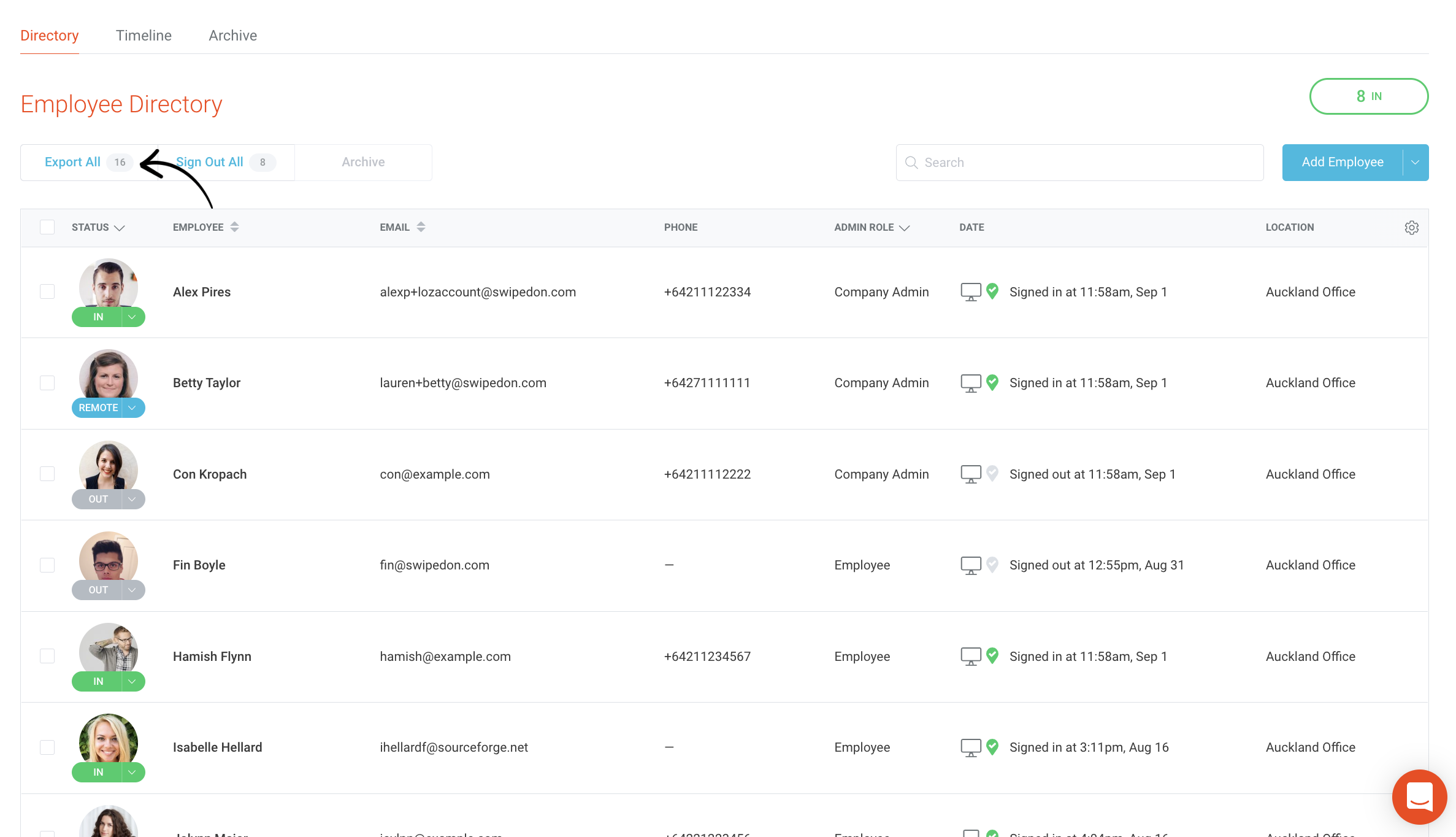
Task: Click the grey location pin for Fin Boyle
Action: coord(992,565)
